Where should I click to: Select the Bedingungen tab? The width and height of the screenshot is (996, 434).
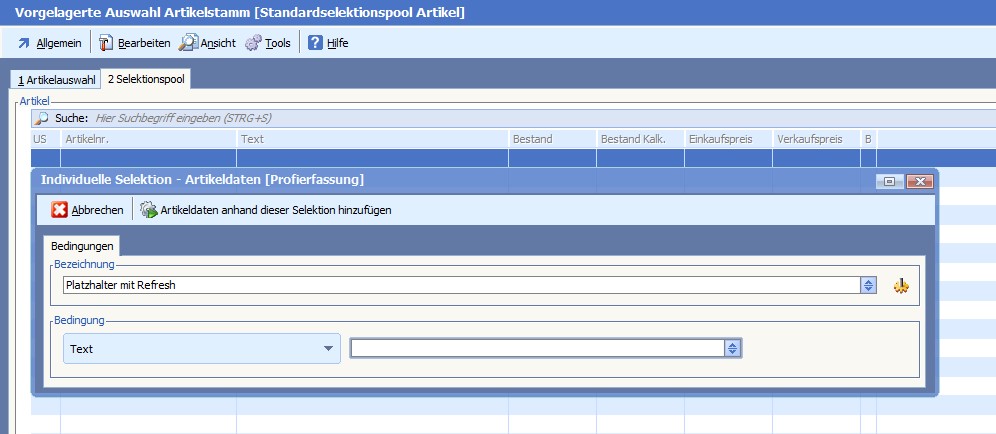(x=82, y=245)
